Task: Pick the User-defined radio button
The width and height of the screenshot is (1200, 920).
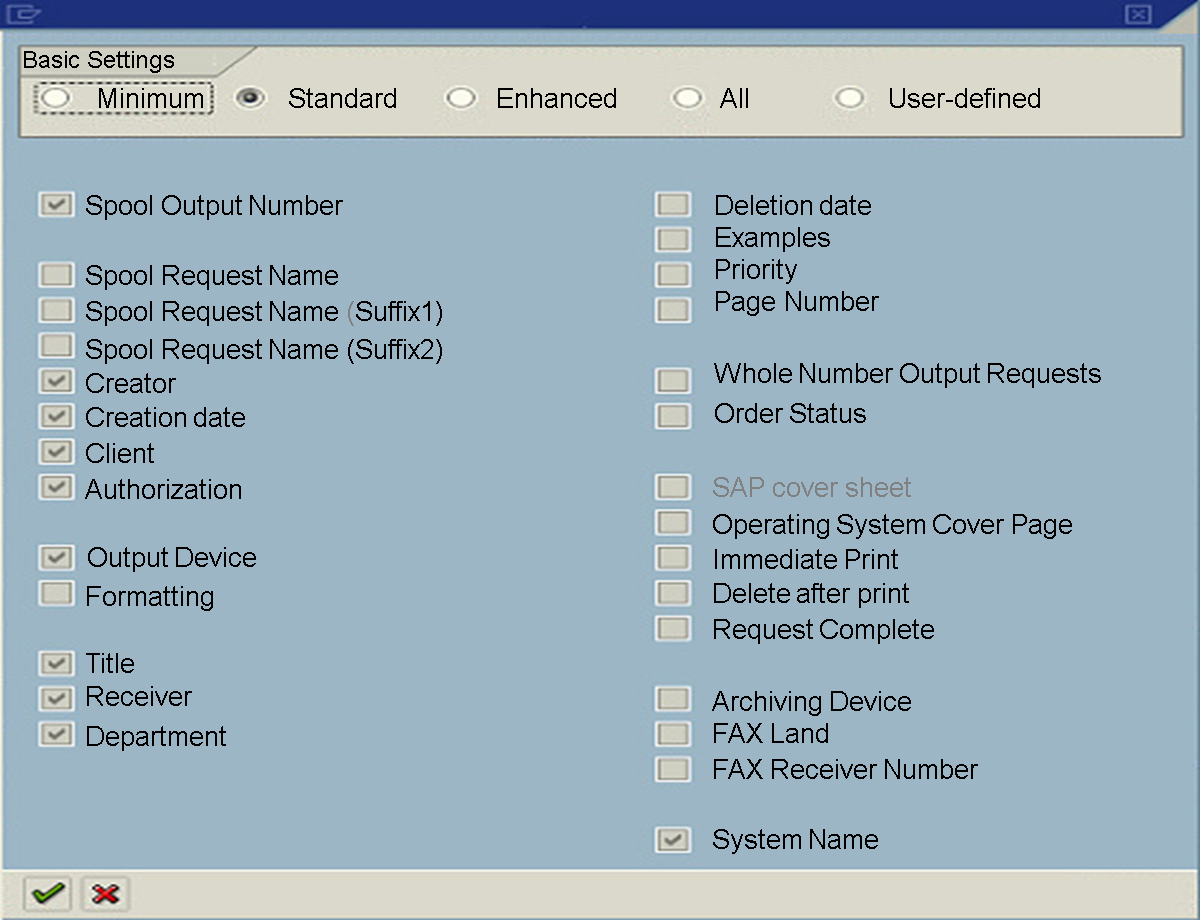Action: [x=850, y=98]
